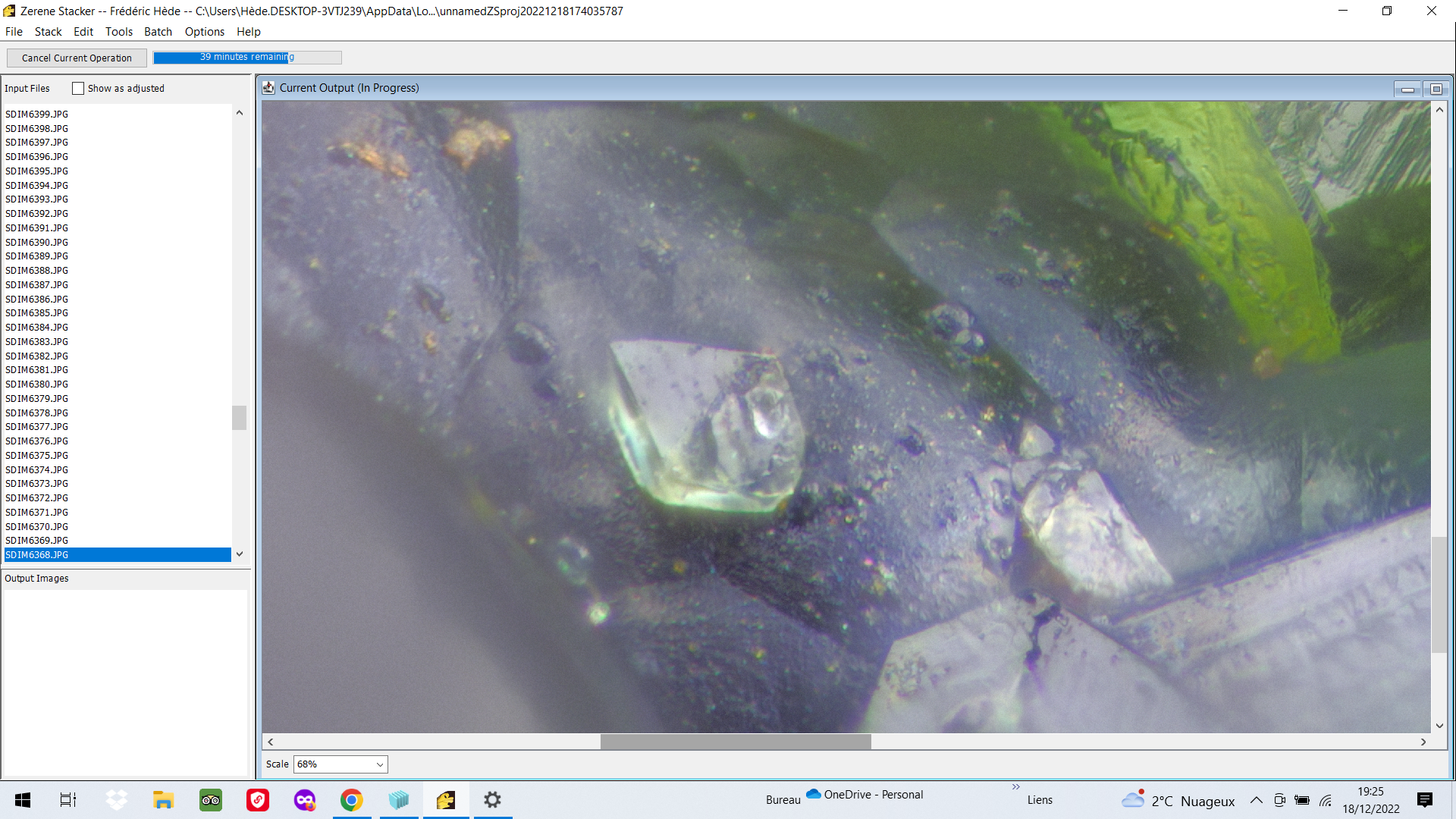The image size is (1456, 819).
Task: Open the Batch menu
Action: [x=158, y=32]
